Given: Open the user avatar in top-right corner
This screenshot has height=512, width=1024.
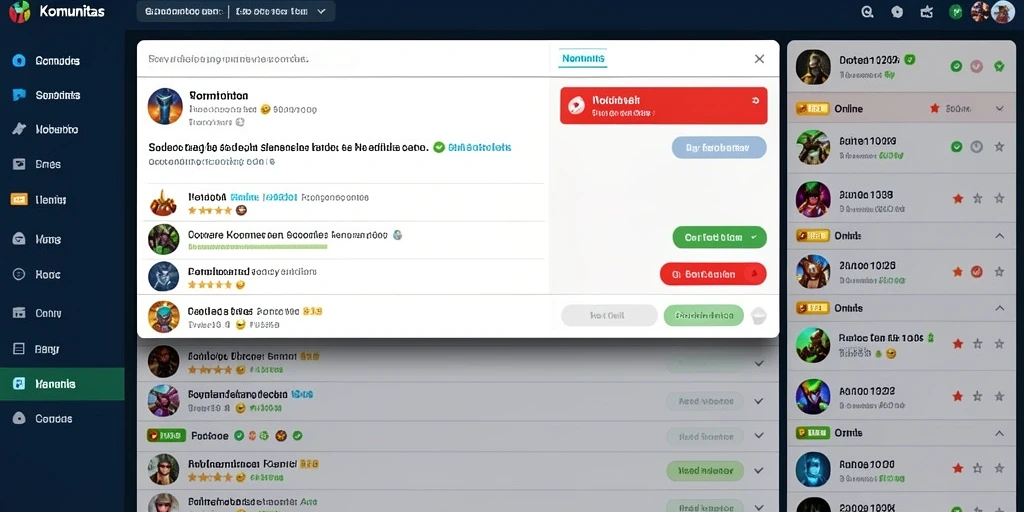Looking at the screenshot, I should pos(1002,12).
